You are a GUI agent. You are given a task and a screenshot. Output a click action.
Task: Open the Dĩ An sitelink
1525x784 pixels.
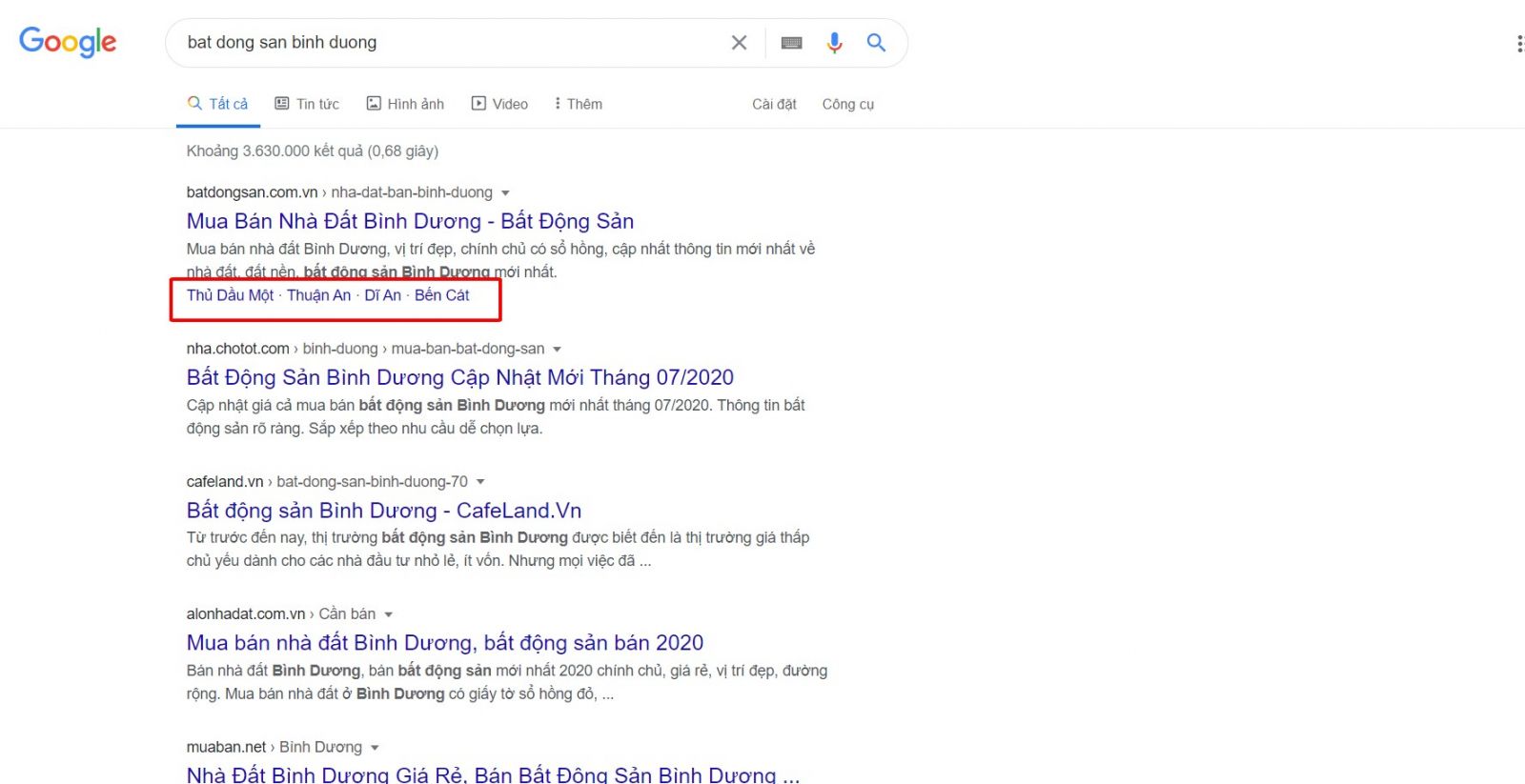click(x=382, y=295)
